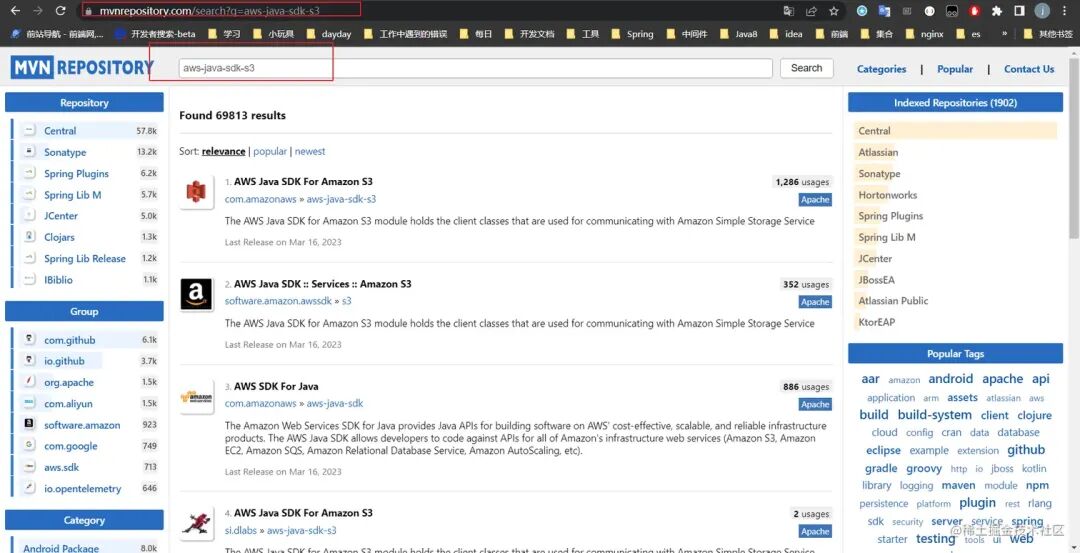The height and width of the screenshot is (553, 1080).
Task: Click the search input containing aws-java-sdk-s3
Action: 475,68
